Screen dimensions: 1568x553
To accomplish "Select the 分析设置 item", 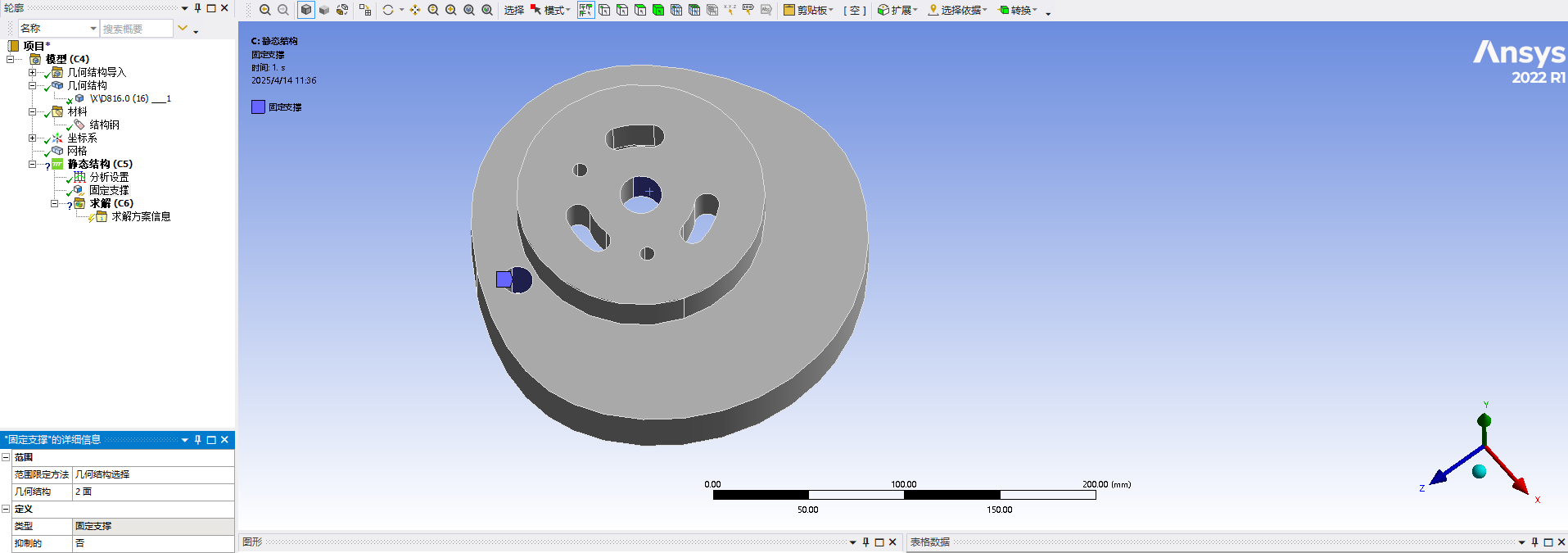I will [109, 177].
